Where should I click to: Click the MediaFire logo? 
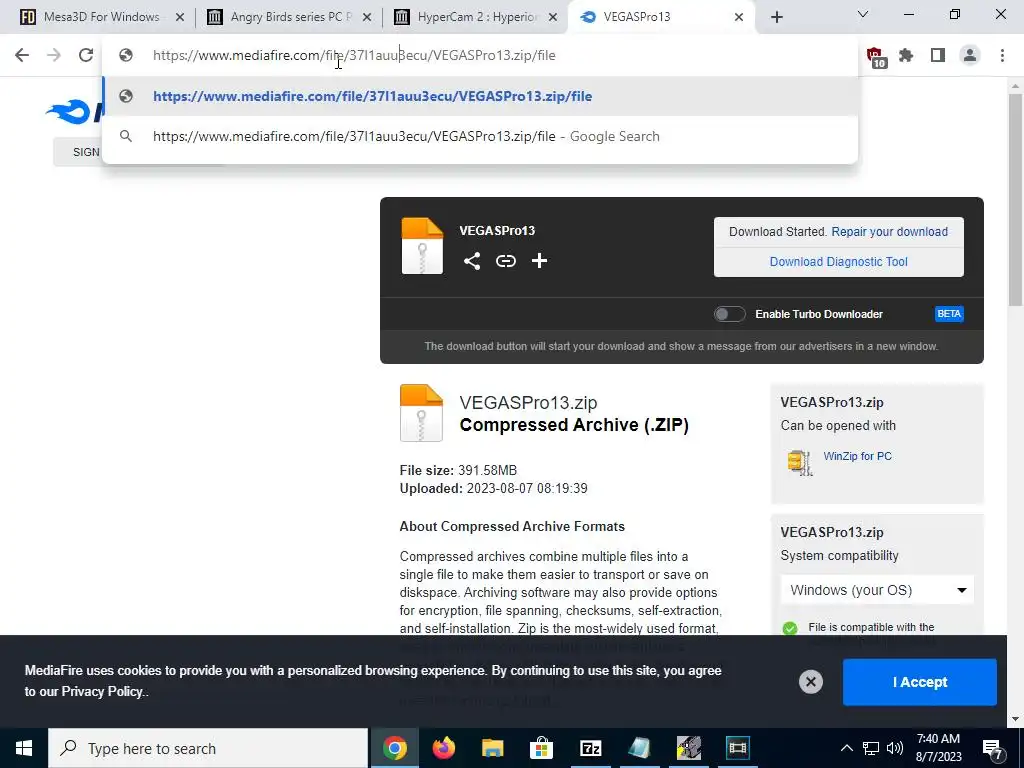pos(74,111)
